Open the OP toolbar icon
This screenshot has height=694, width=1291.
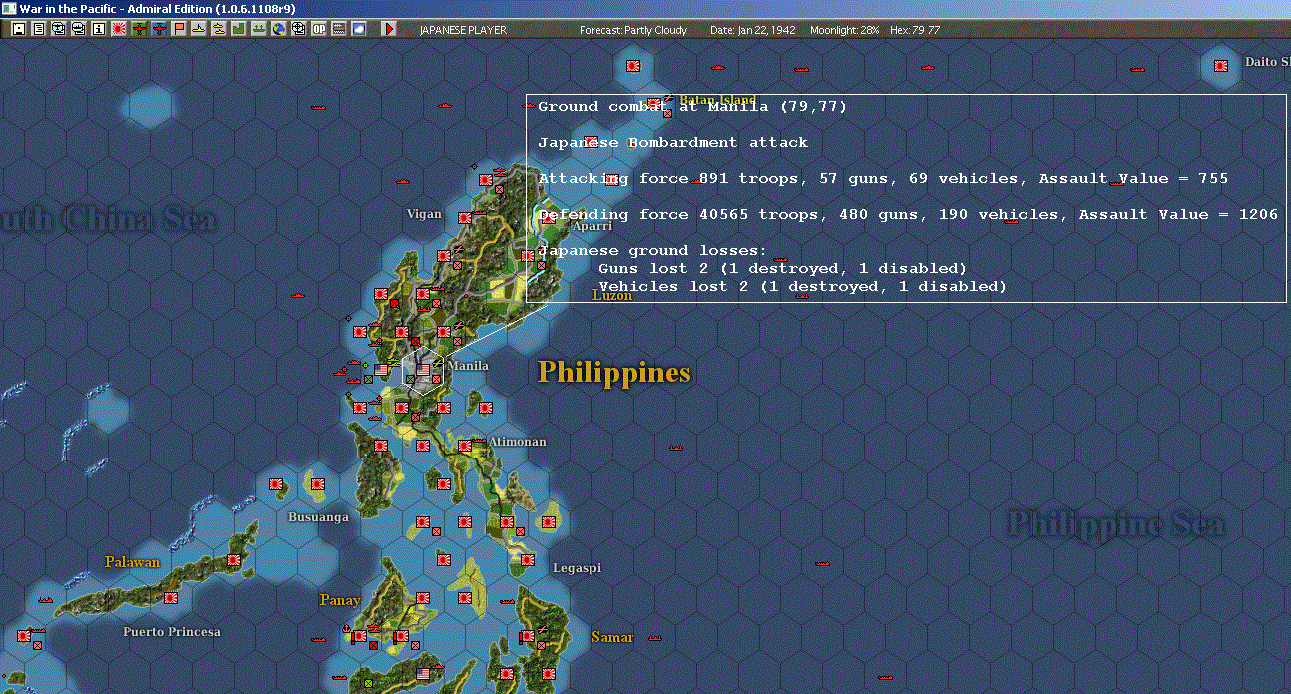[x=319, y=29]
